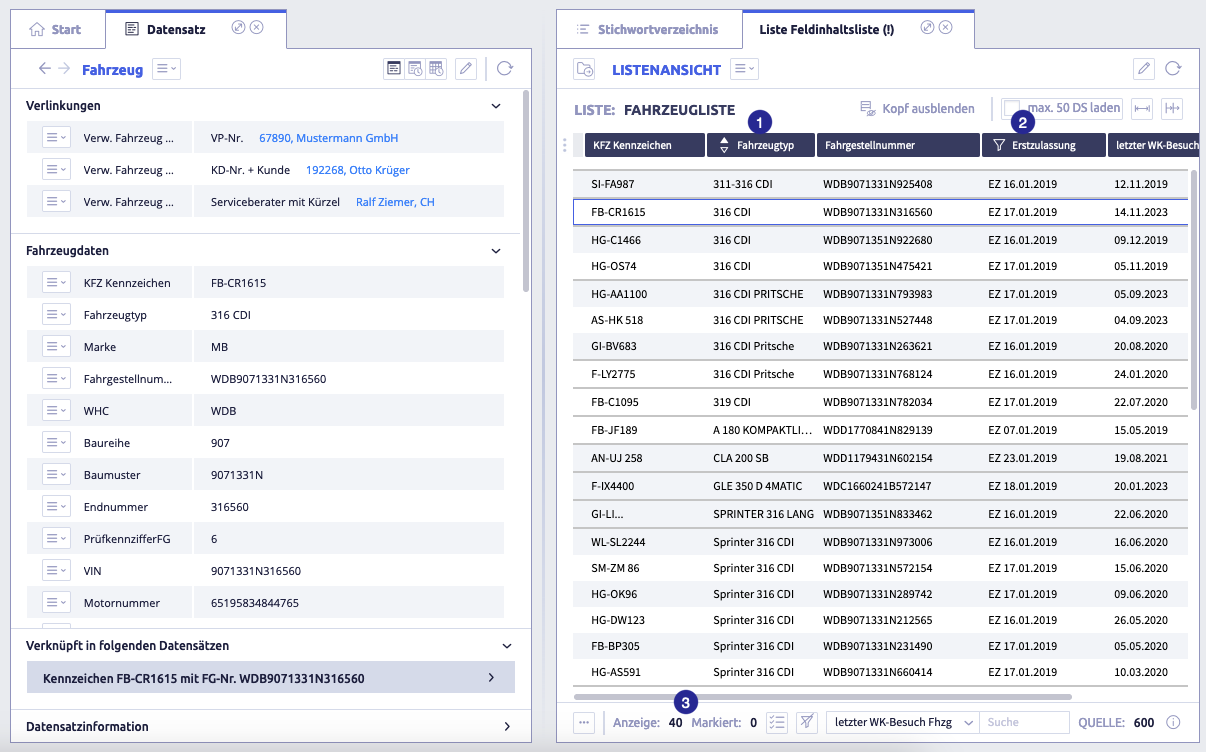This screenshot has height=752, width=1206.
Task: Open the record history view icon with clock
Action: pyautogui.click(x=415, y=69)
